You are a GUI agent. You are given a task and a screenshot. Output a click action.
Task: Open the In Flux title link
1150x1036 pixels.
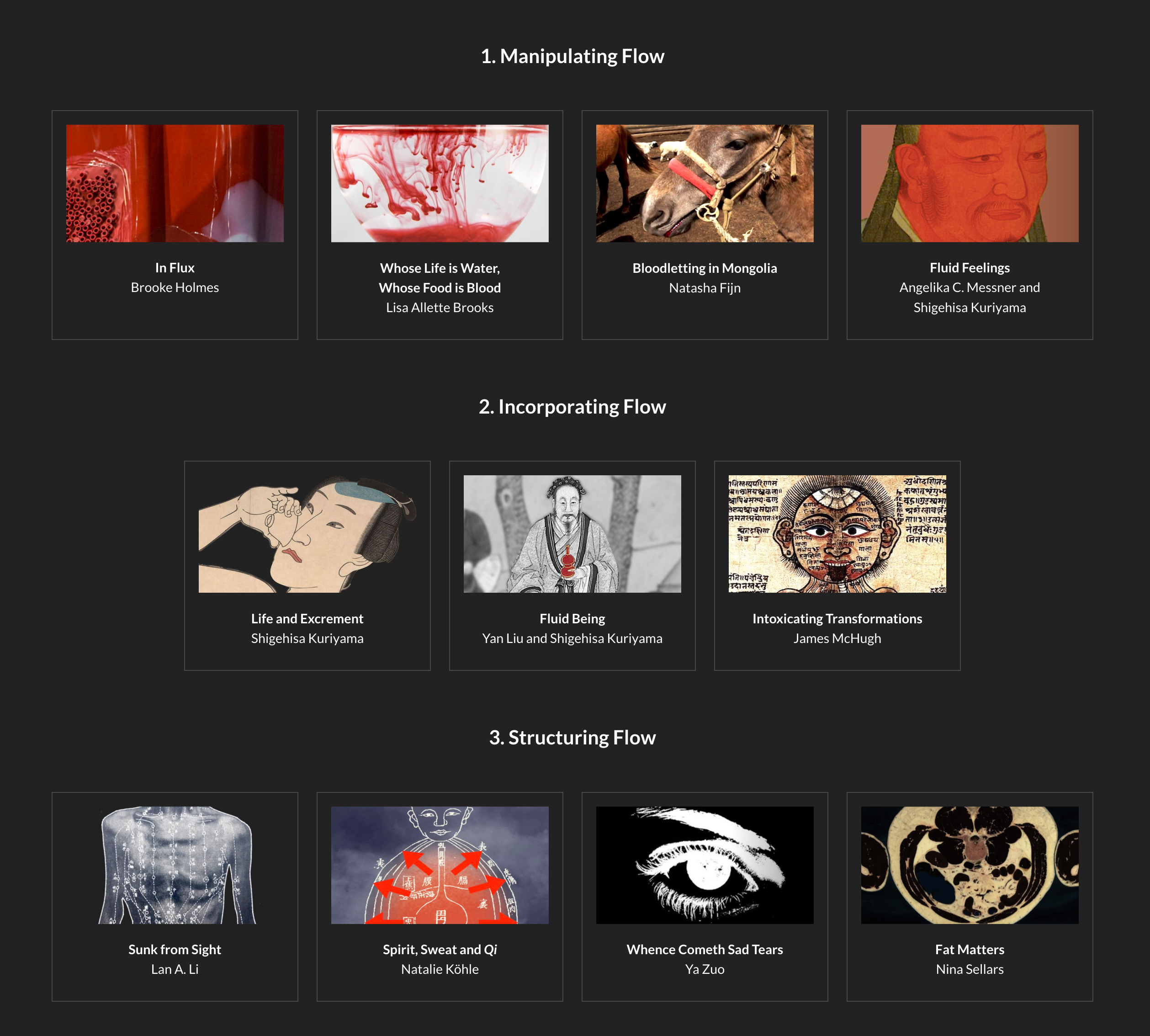[x=175, y=267]
